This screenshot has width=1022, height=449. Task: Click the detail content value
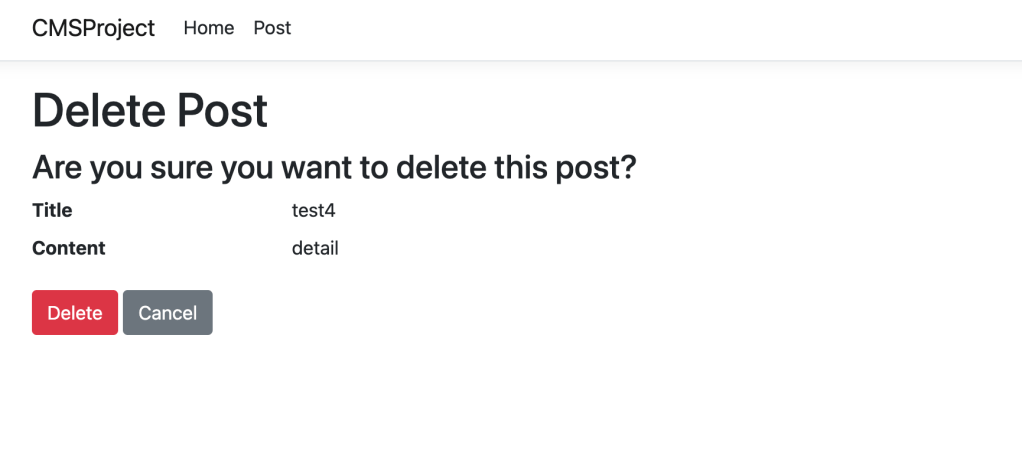click(315, 248)
